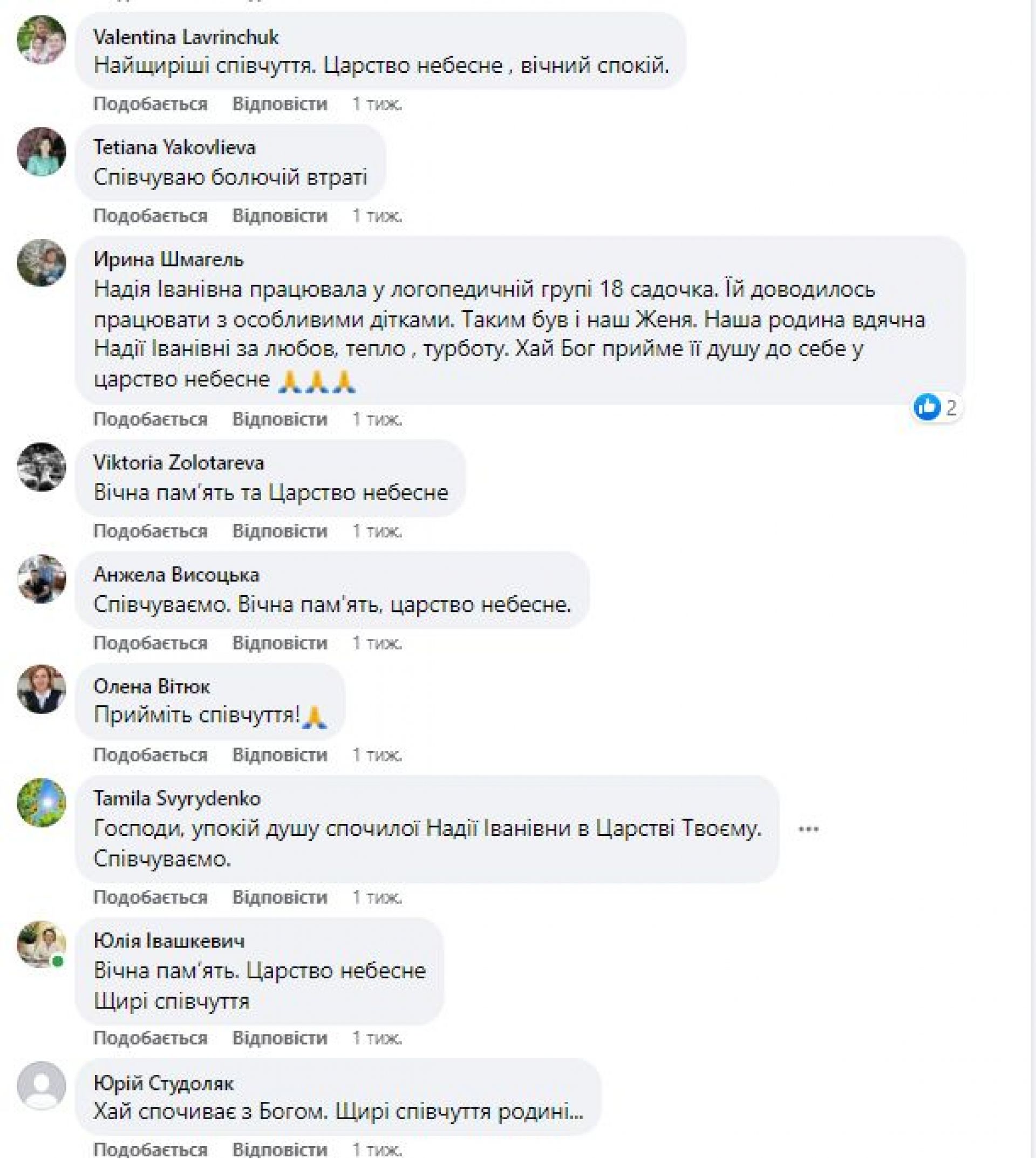
Task: Click Tamila Svyrydenko's sunflower avatar
Action: point(42,802)
